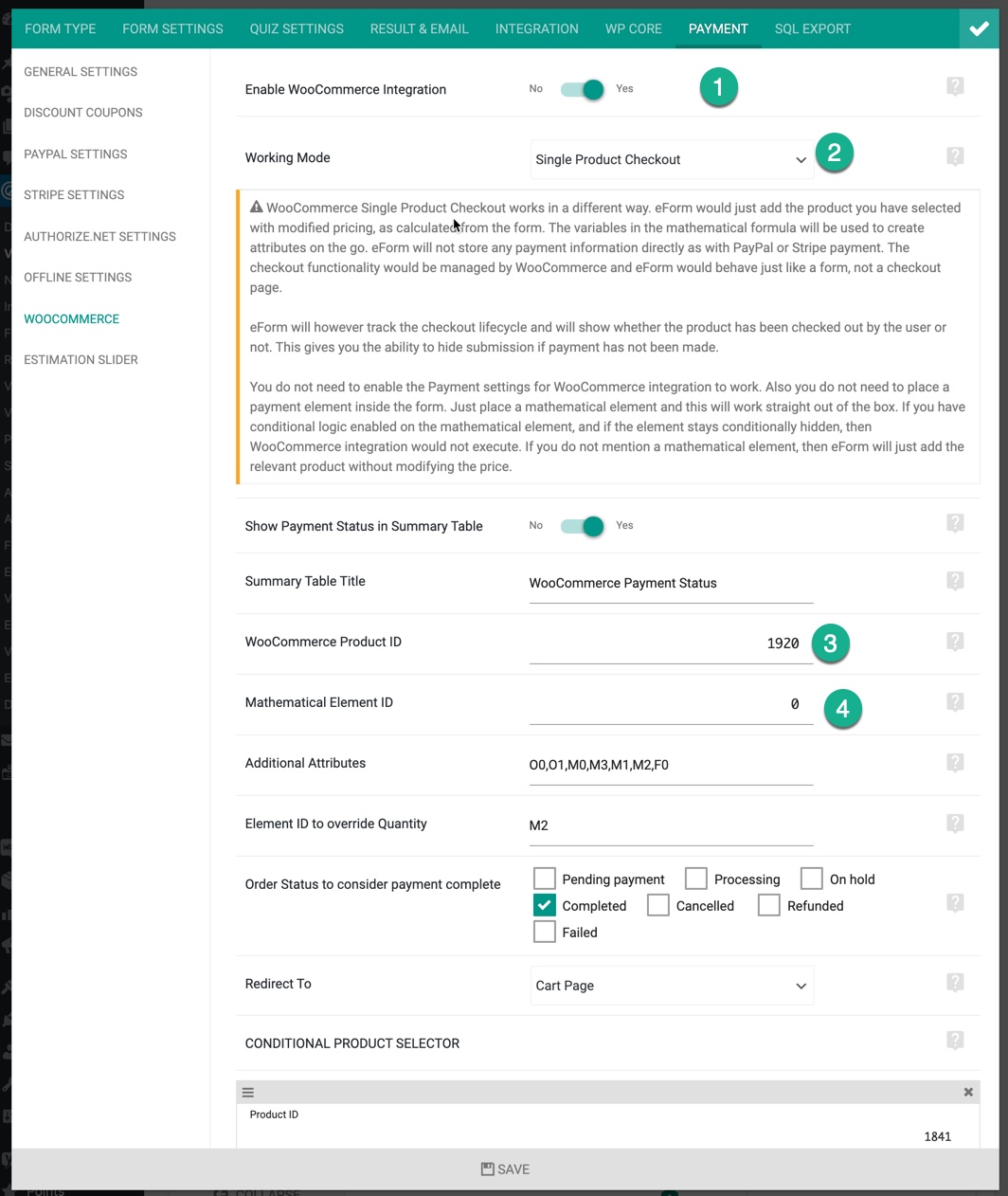Open help for Enable WooCommerce Integration
The image size is (1008, 1196).
click(955, 86)
